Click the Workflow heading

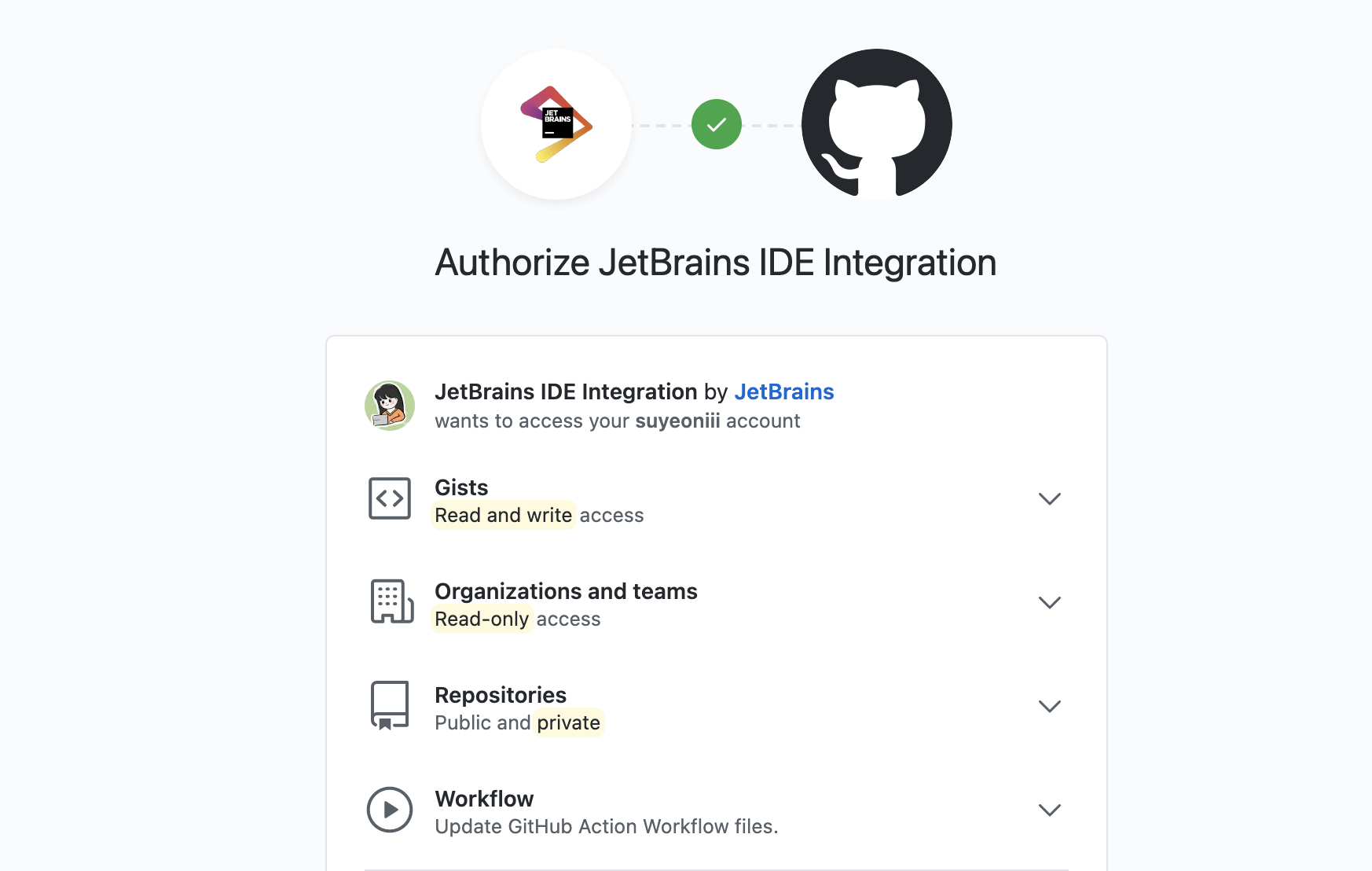484,799
